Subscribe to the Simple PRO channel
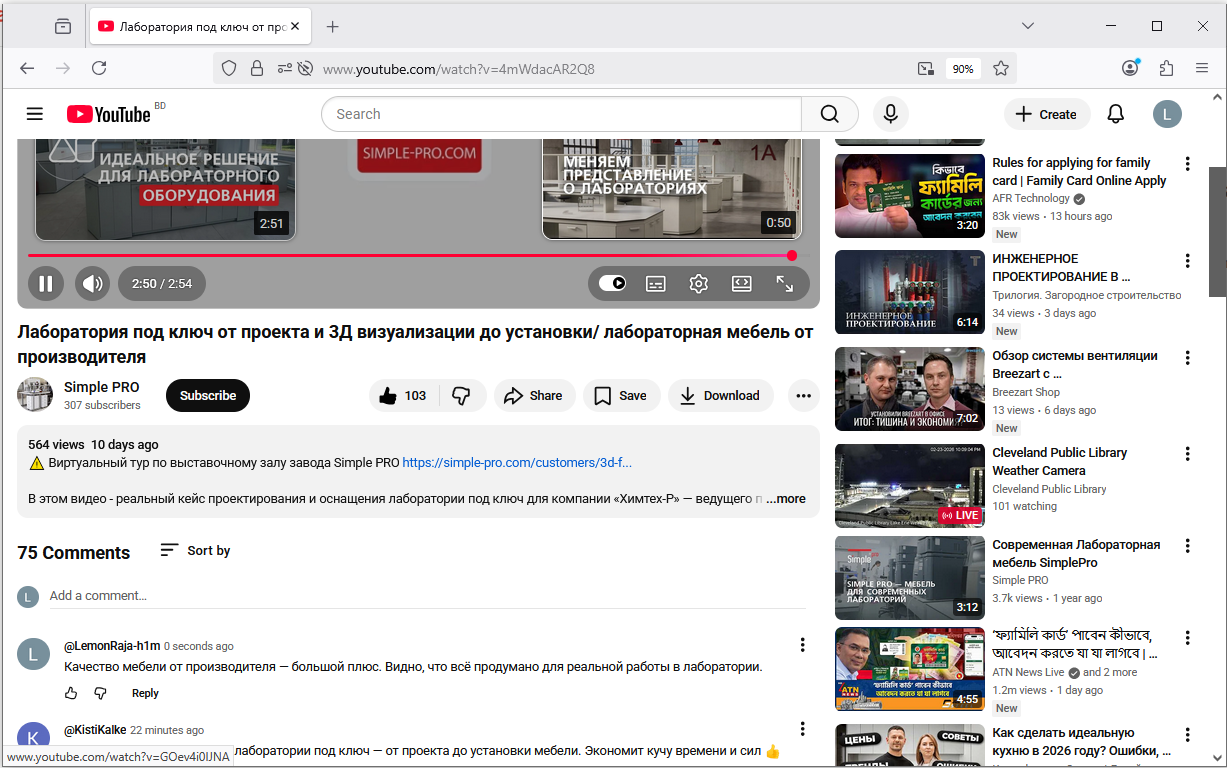The width and height of the screenshot is (1227, 768). [208, 396]
